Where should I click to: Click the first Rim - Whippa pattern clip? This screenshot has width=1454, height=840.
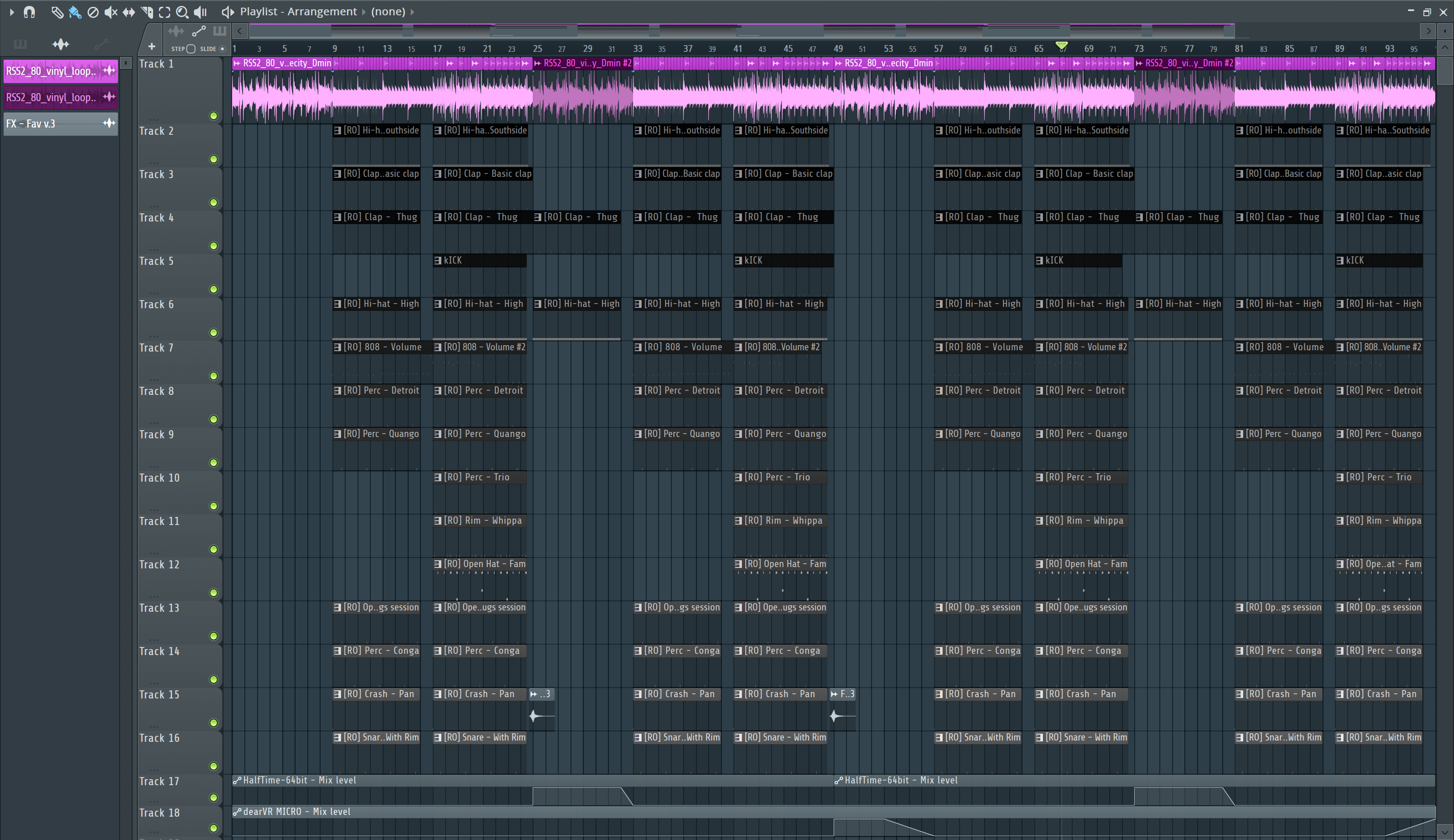tap(480, 535)
